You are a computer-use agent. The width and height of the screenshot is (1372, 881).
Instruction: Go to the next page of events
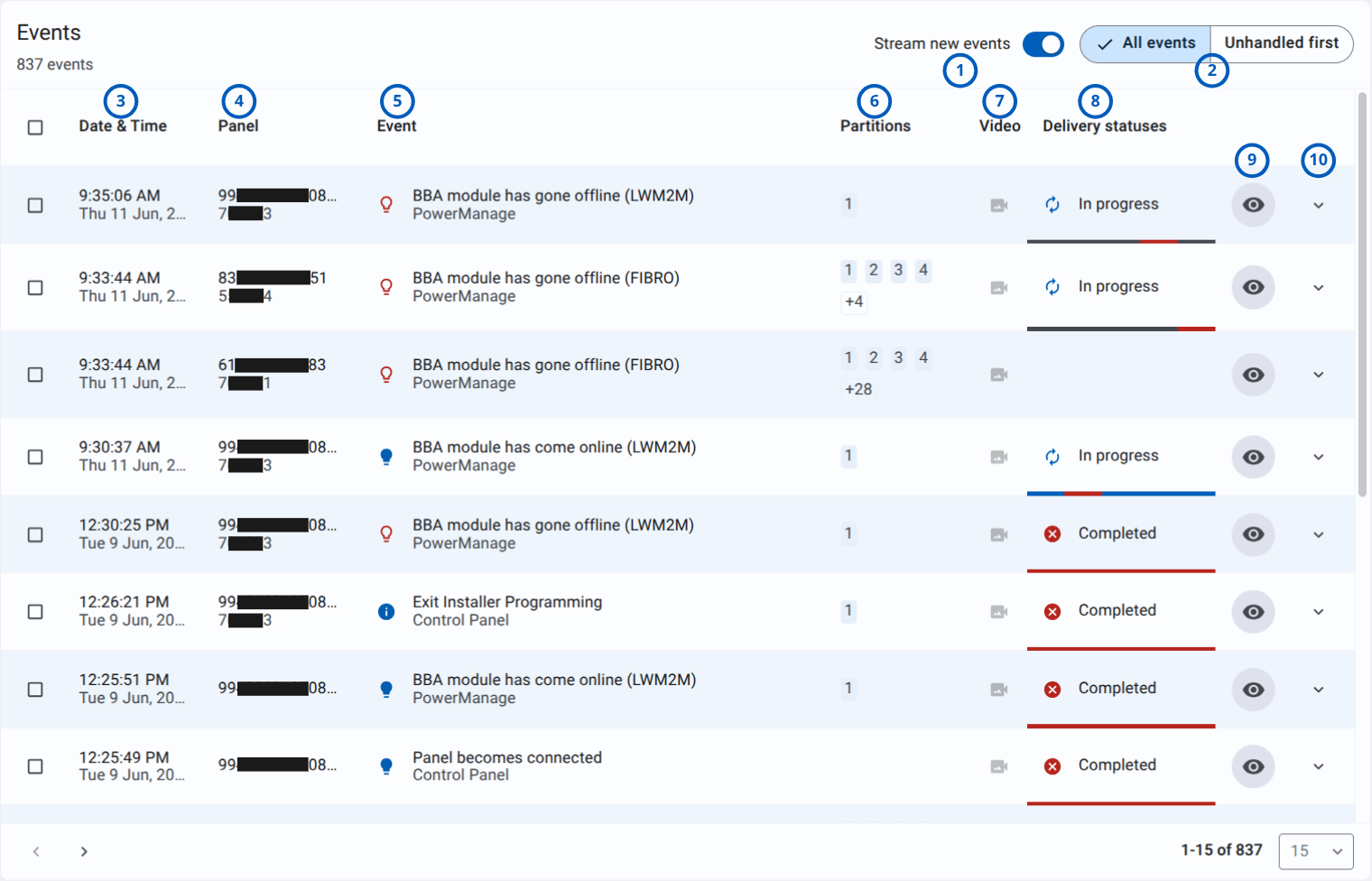(x=84, y=851)
